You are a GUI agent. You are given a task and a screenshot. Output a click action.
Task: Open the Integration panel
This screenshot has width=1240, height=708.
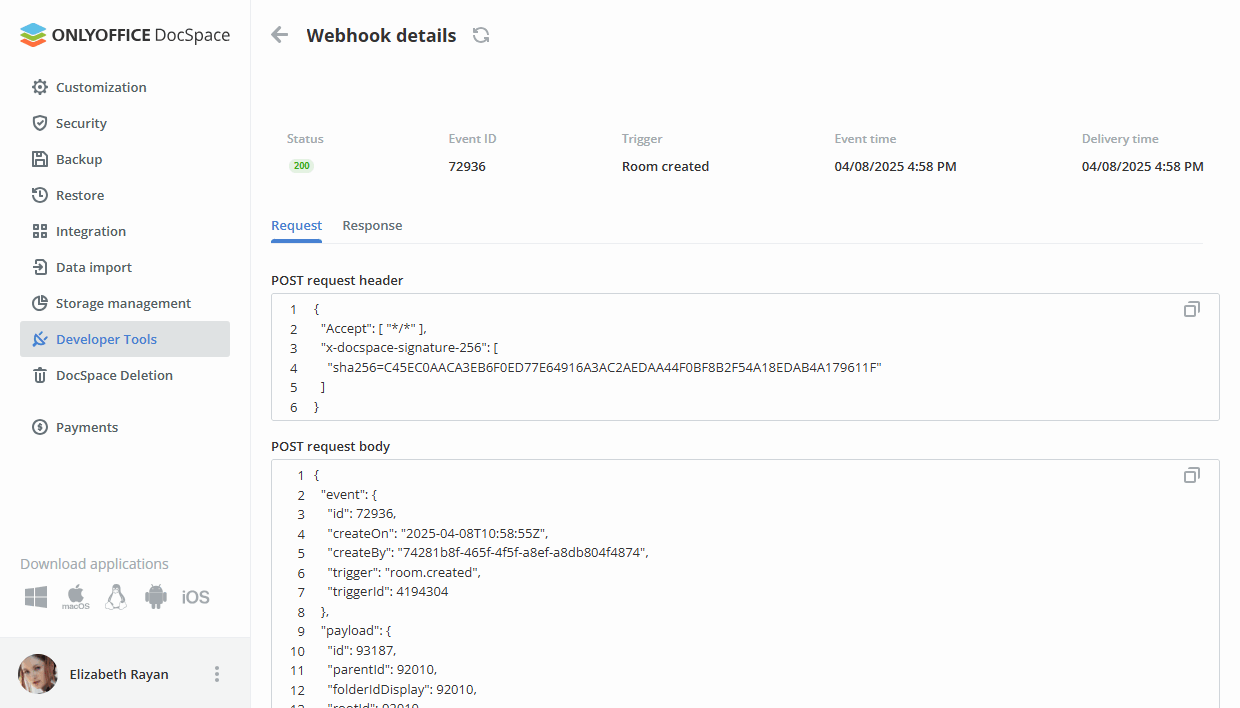(x=89, y=231)
